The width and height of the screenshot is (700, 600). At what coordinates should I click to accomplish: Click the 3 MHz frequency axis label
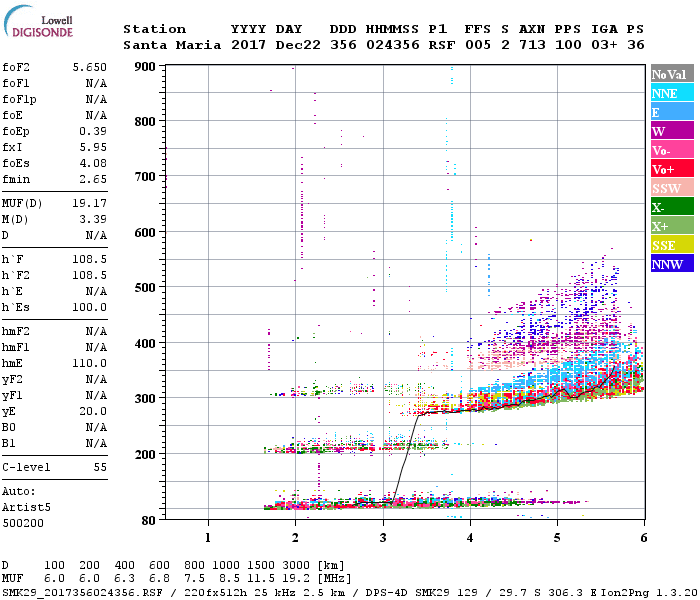tap(383, 538)
